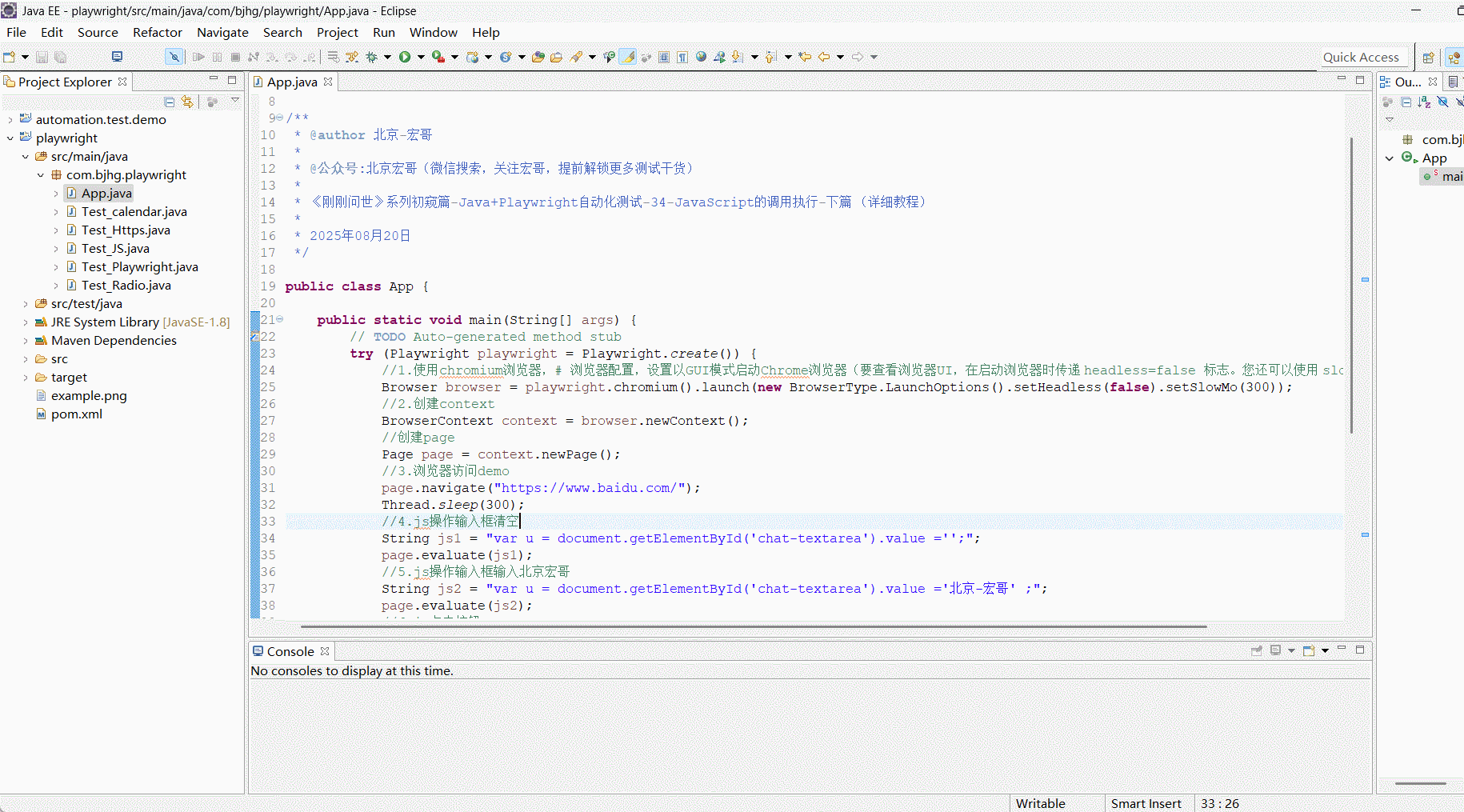Open the Source menu
Viewport: 1464px width, 812px height.
tap(98, 32)
